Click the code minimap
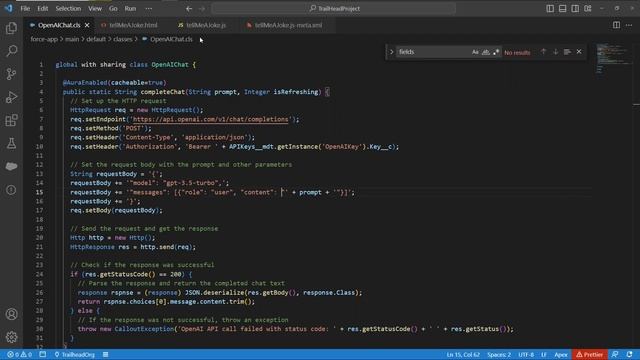Image resolution: width=640 pixels, height=360 pixels. pos(613,59)
